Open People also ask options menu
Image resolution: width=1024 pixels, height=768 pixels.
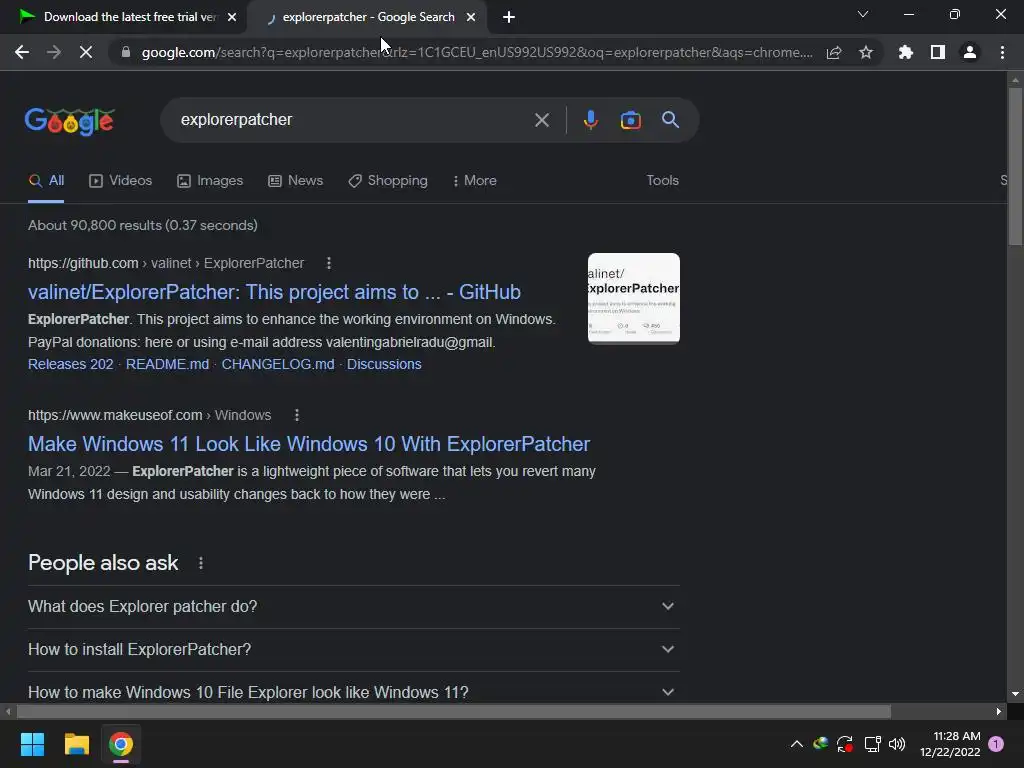click(200, 563)
